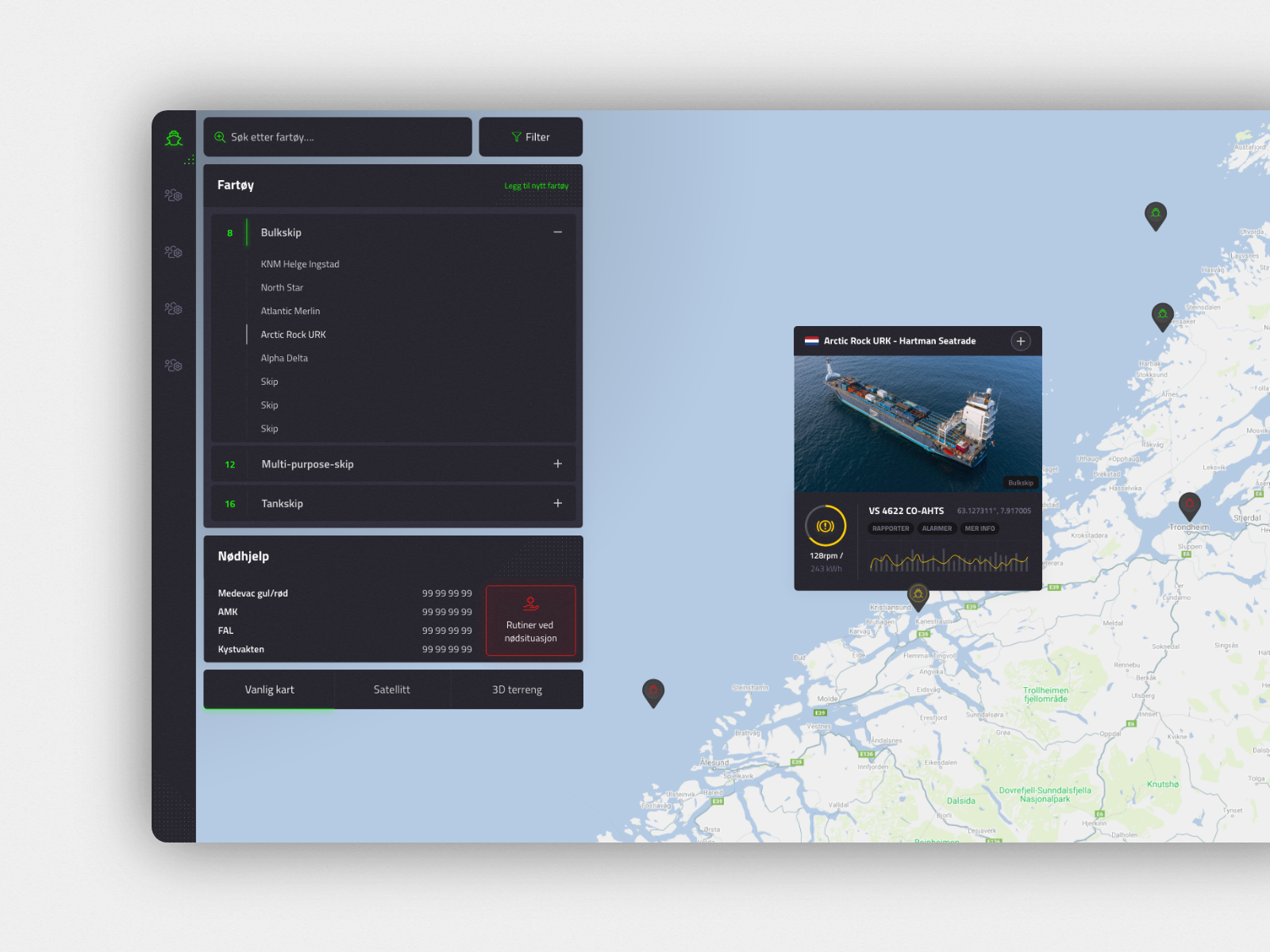The height and width of the screenshot is (952, 1270).
Task: Click the 128rpm reading
Action: coord(826,556)
